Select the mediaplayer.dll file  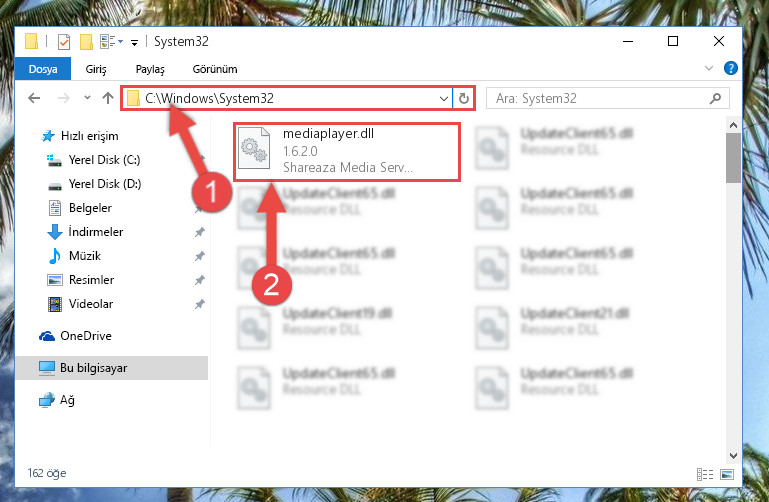(x=347, y=151)
